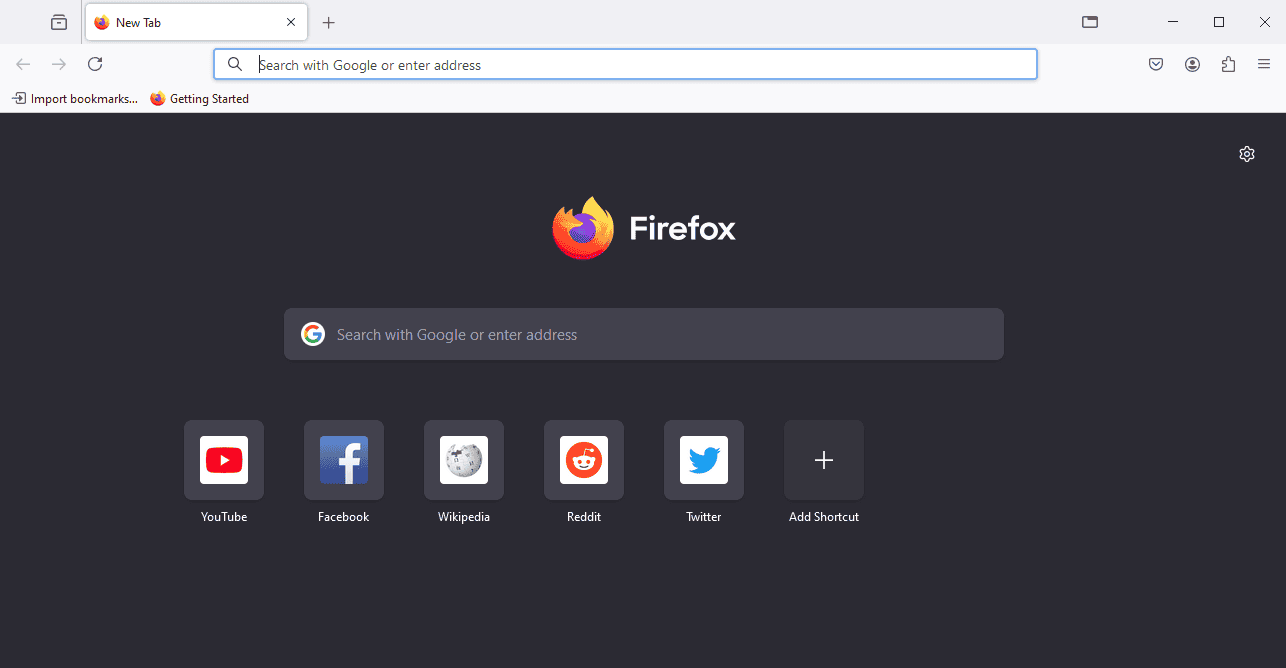Open the Wikipedia shortcut tile
The height and width of the screenshot is (668, 1286).
click(464, 460)
